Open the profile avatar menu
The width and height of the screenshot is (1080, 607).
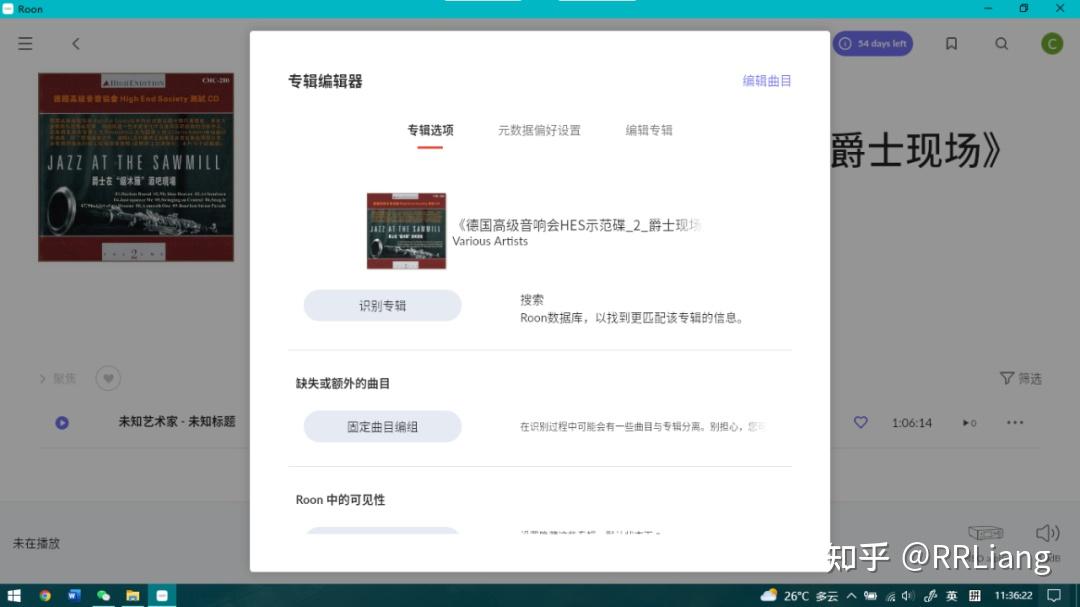1052,43
